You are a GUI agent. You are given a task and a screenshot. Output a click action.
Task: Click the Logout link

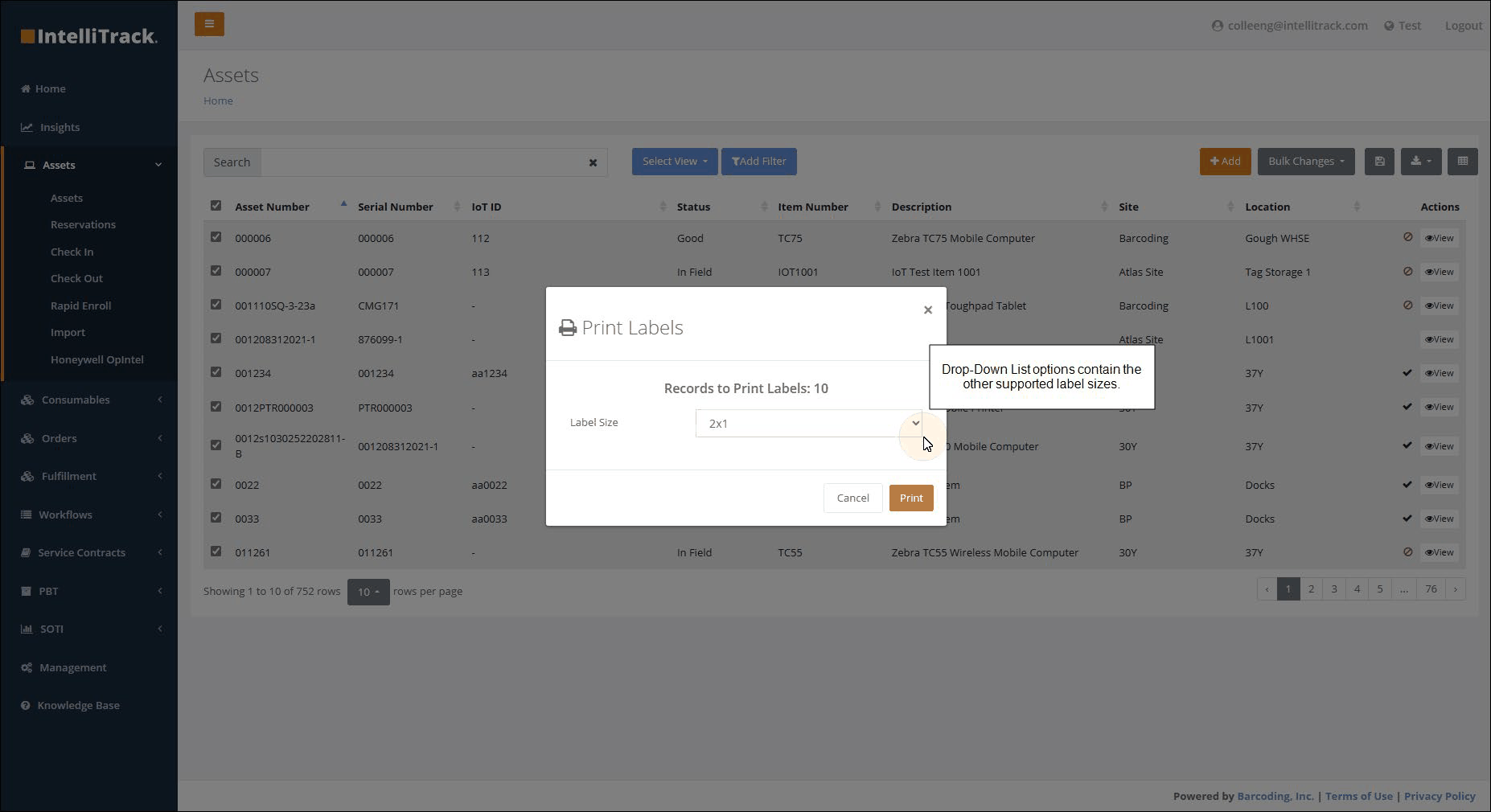tap(1463, 26)
